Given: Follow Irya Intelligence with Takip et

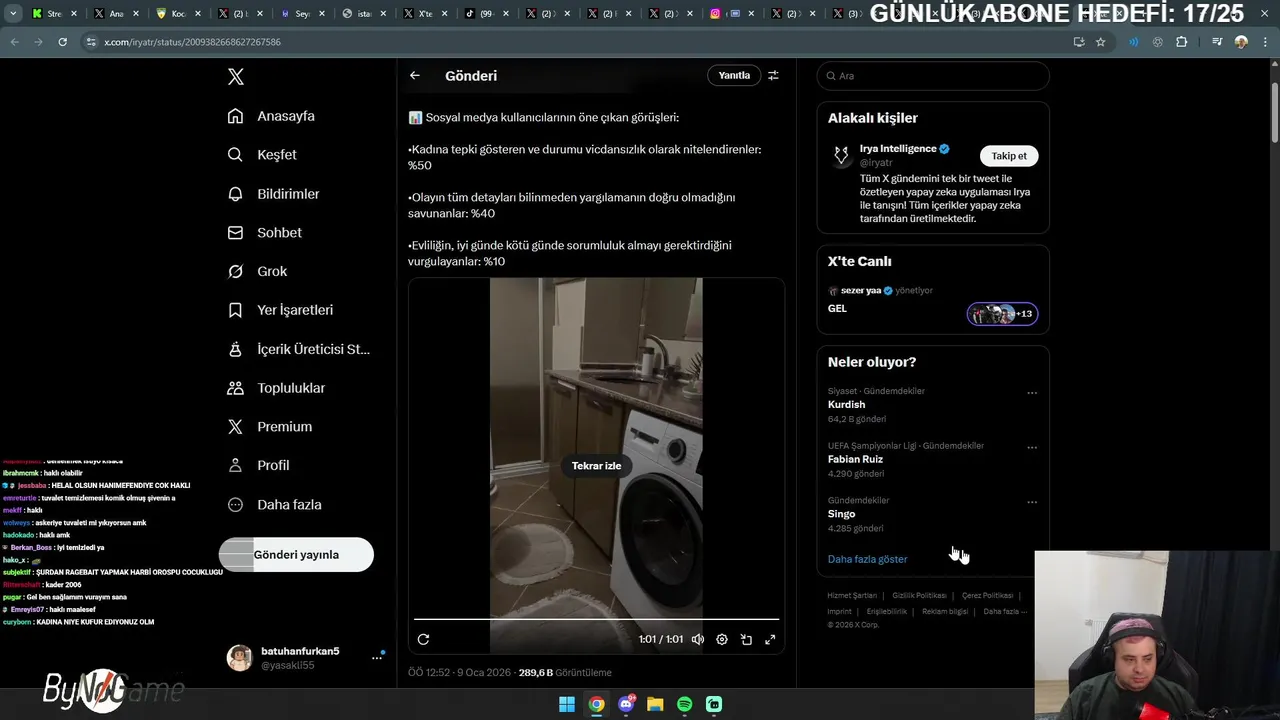Looking at the screenshot, I should (1009, 156).
